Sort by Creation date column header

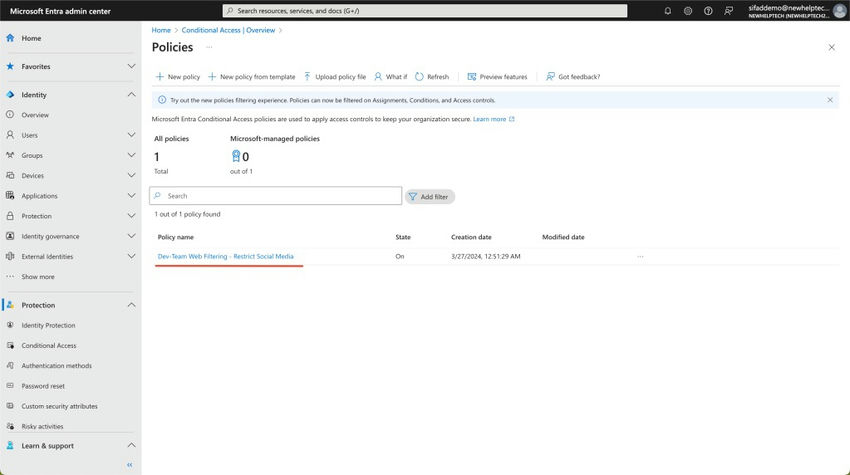(x=471, y=237)
